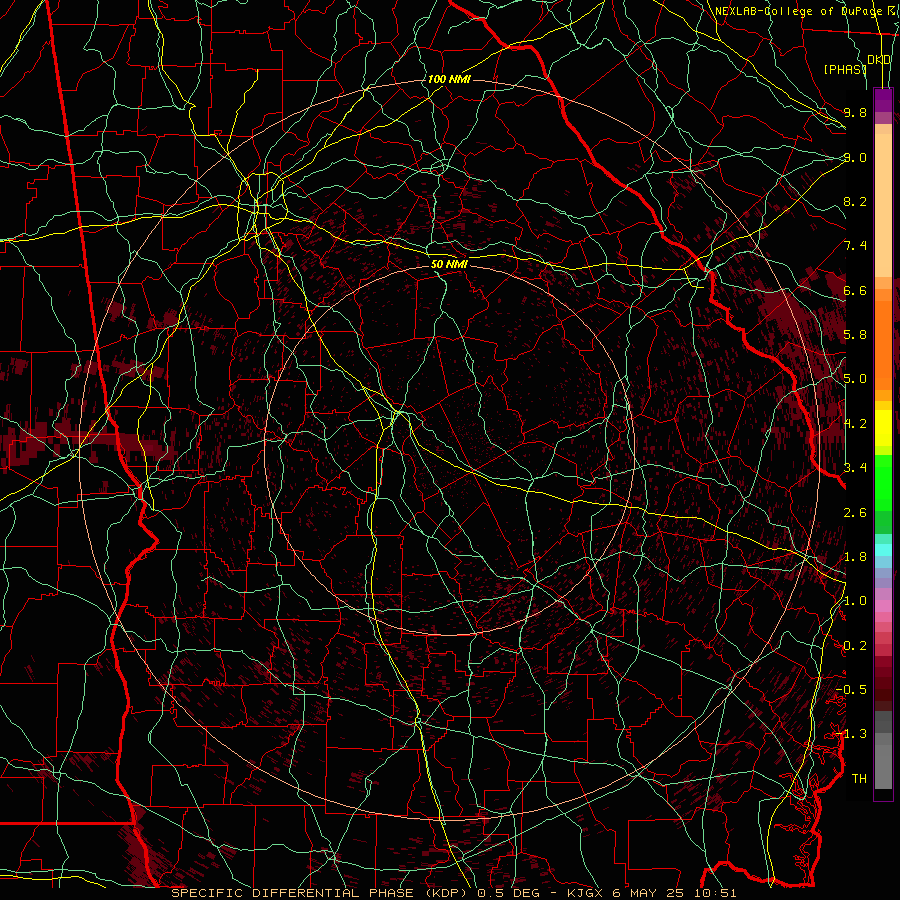Screen dimensions: 900x900
Task: Click the TH threshold label on scale
Action: coord(859,779)
